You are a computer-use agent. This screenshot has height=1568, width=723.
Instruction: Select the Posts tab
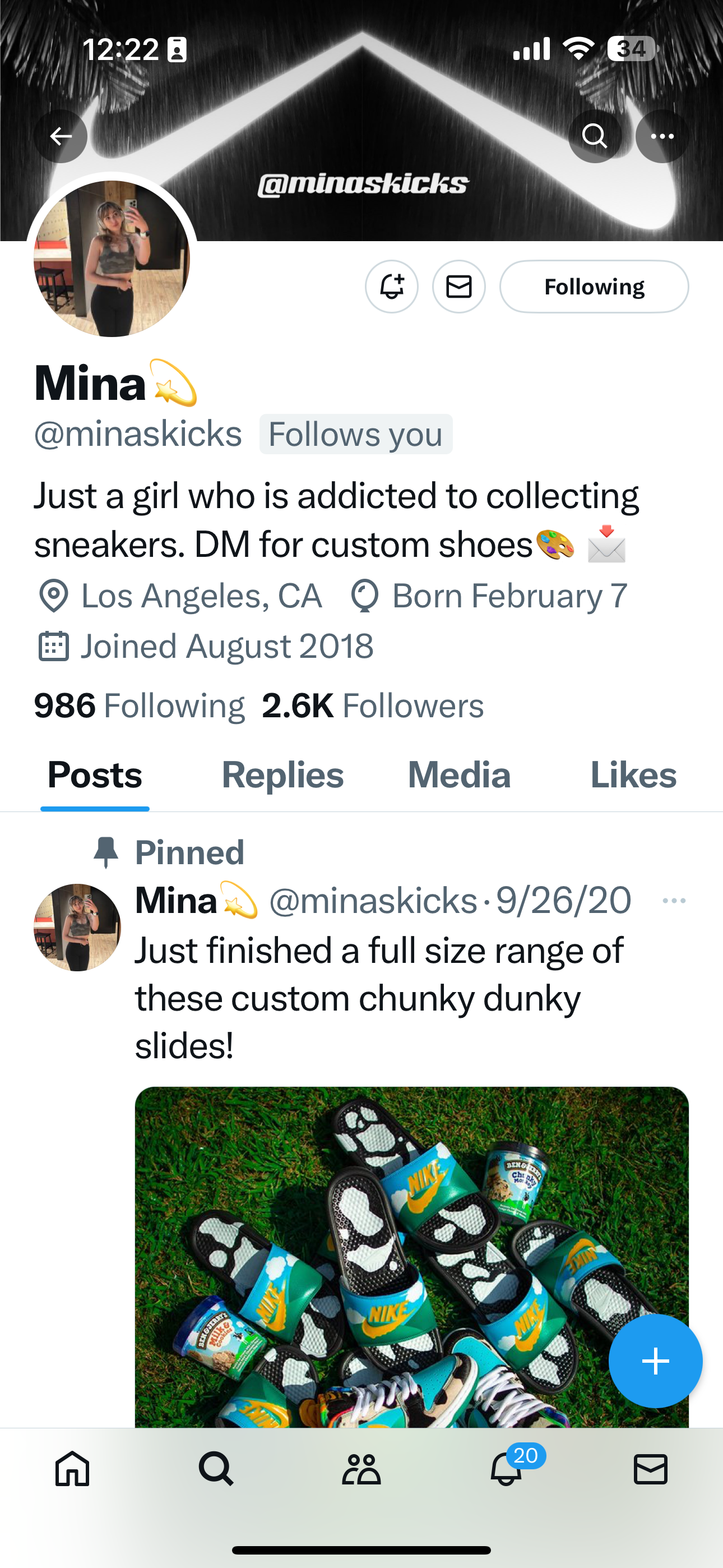(95, 775)
